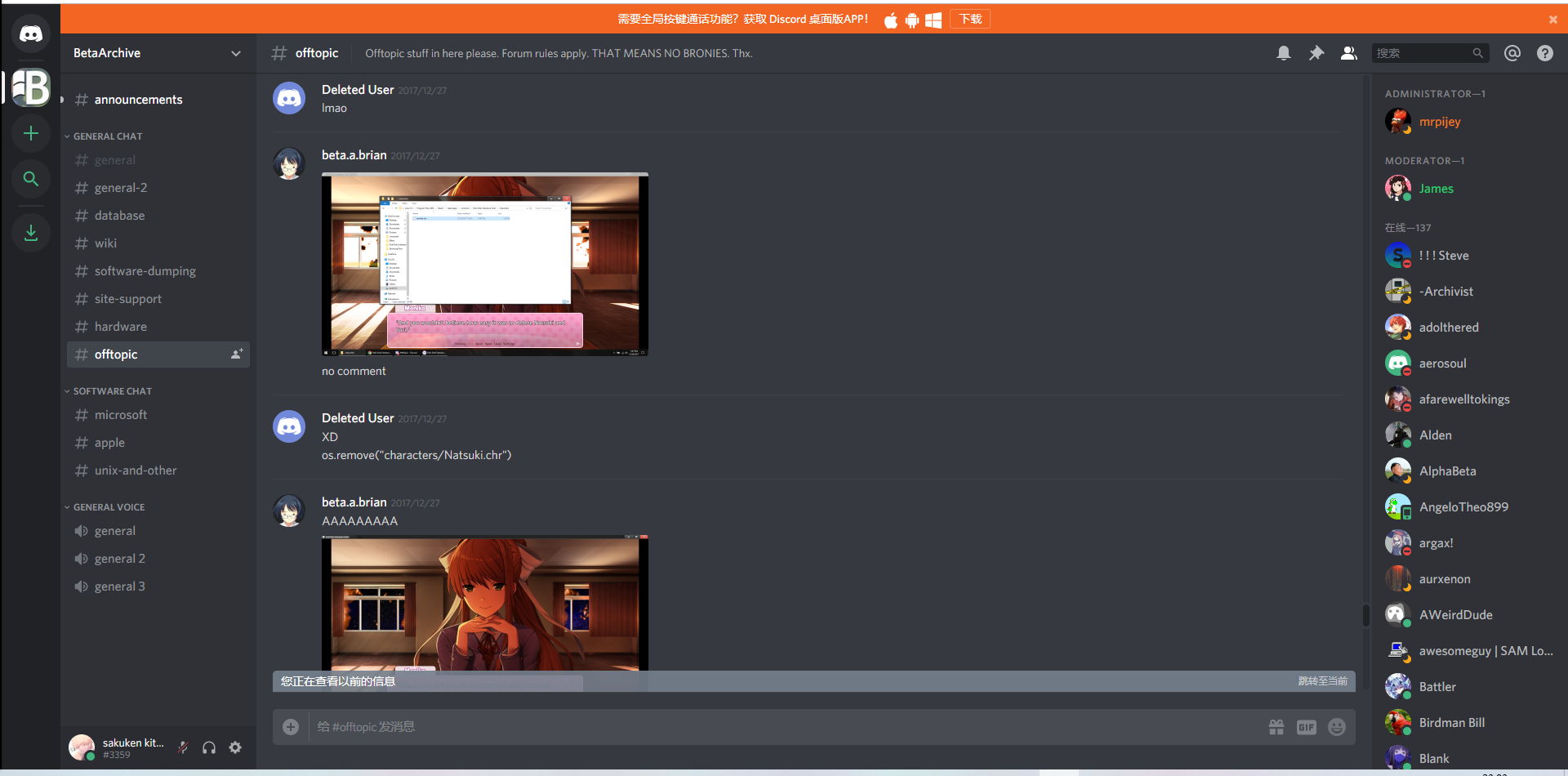
Task: Click the 下载 download button in banner
Action: point(970,19)
